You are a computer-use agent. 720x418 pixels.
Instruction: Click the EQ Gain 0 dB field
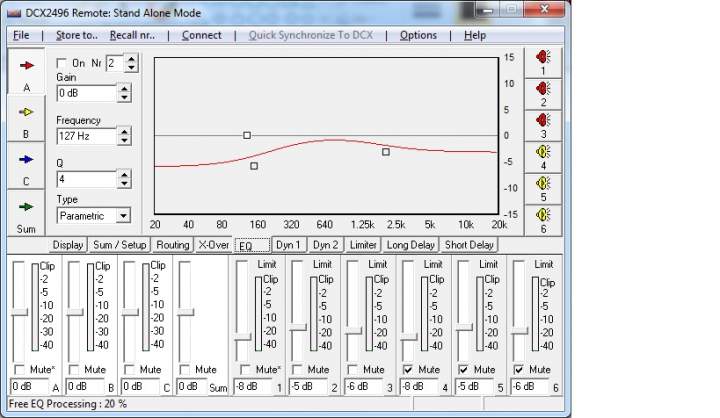click(x=87, y=93)
